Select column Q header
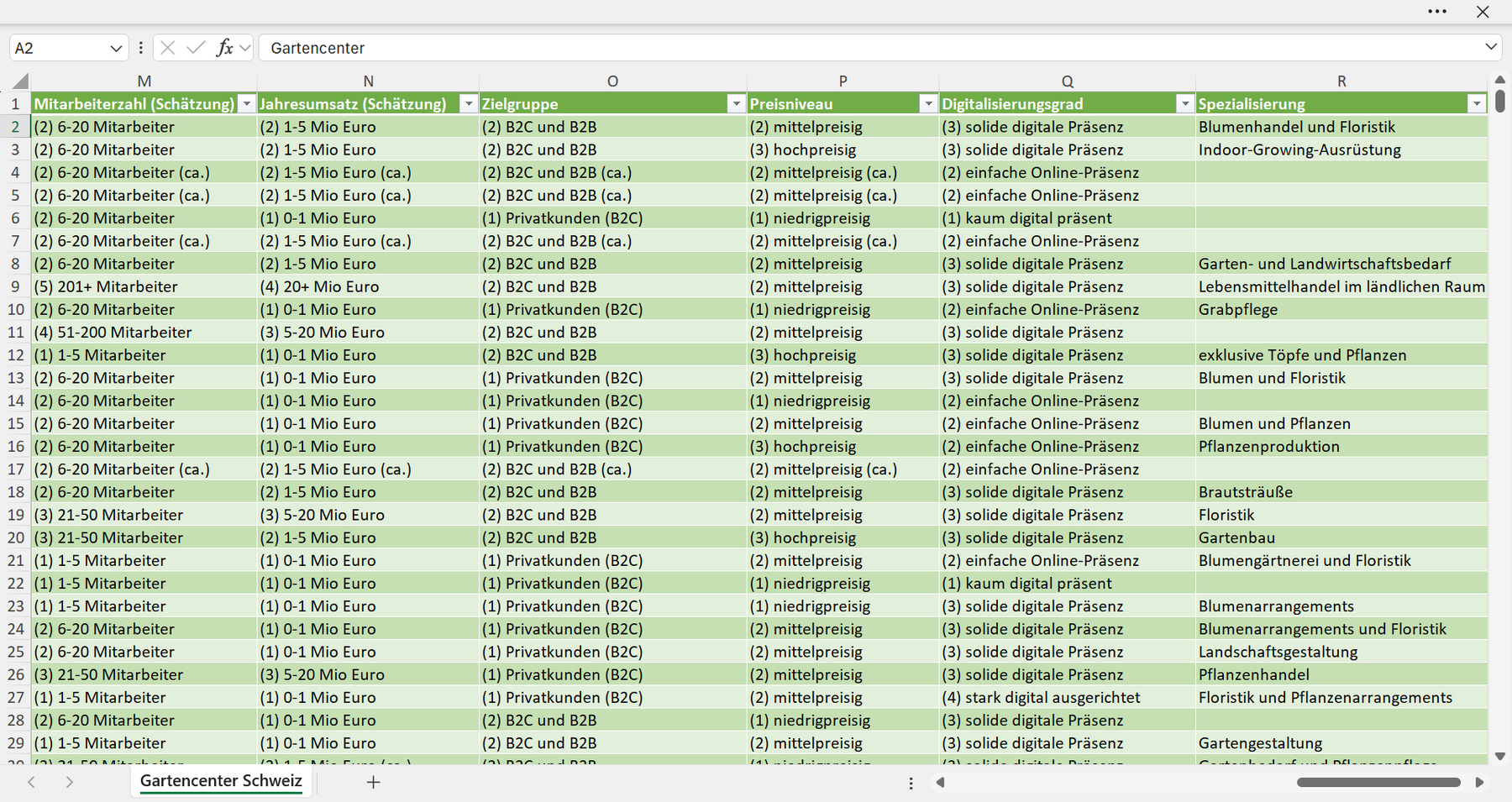 pos(1067,81)
